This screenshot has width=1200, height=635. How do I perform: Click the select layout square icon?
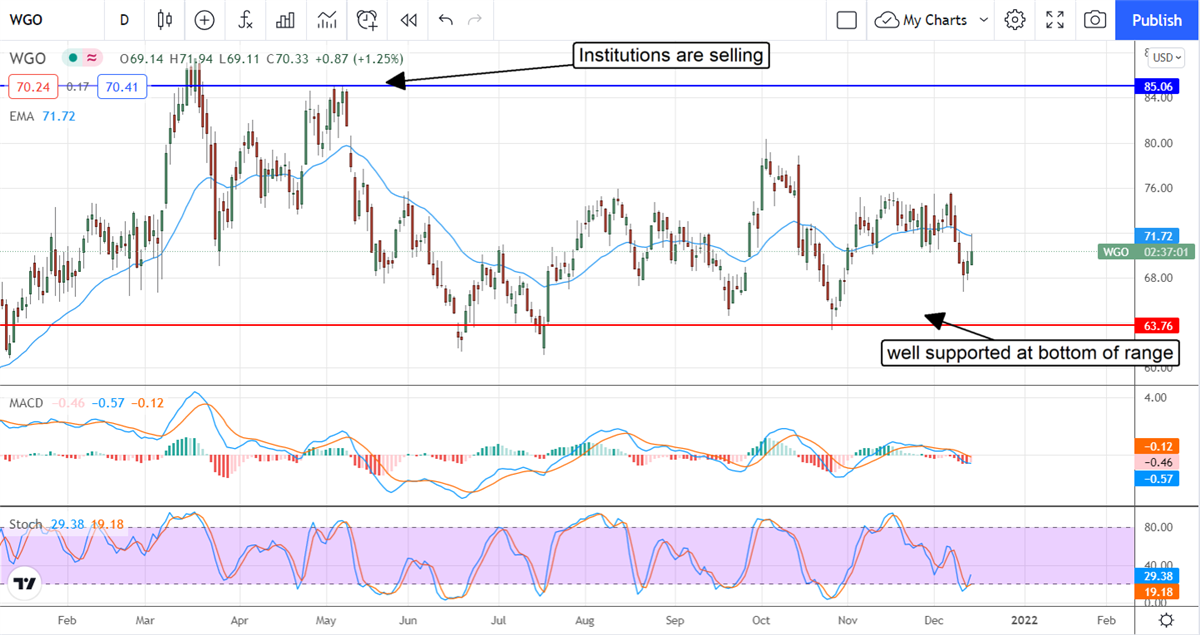(847, 20)
